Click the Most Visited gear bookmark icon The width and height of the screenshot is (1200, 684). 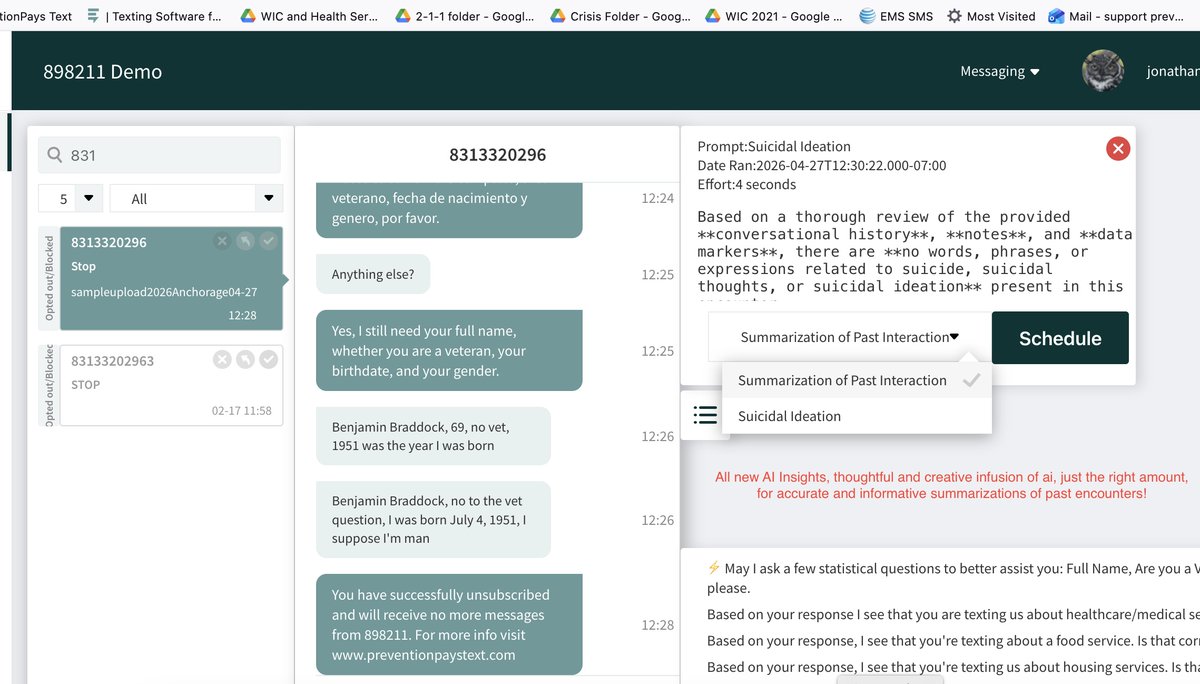tap(954, 15)
